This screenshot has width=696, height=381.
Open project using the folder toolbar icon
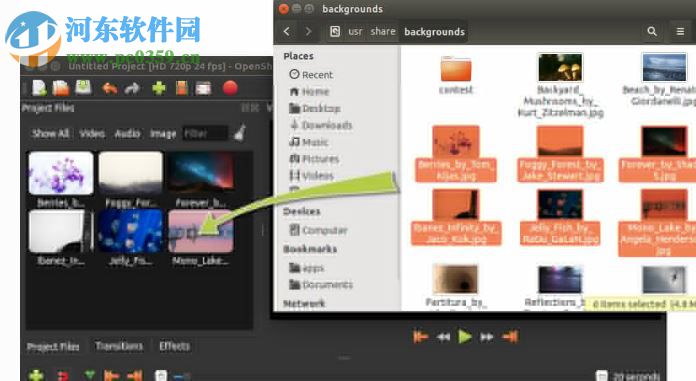tap(61, 88)
